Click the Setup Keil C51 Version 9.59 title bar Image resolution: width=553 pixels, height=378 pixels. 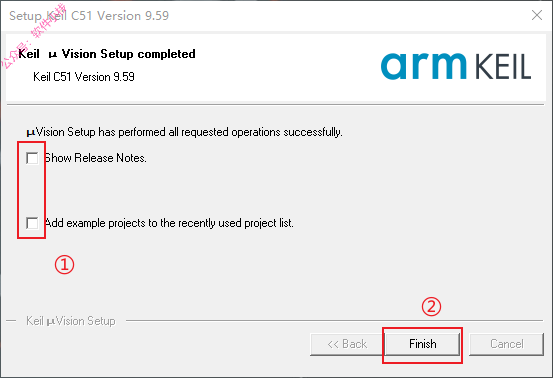[89, 16]
